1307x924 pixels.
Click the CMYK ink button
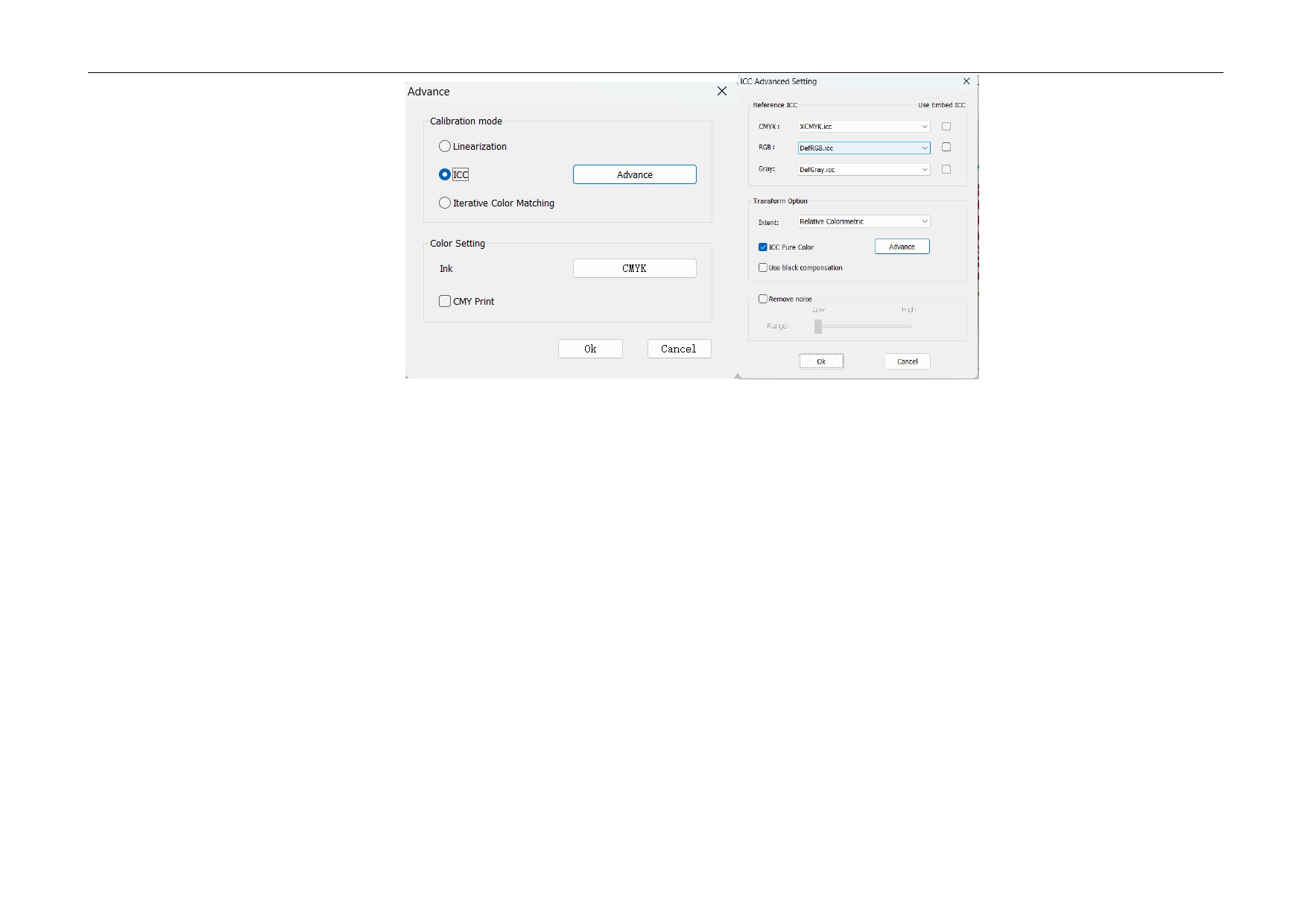click(x=634, y=268)
